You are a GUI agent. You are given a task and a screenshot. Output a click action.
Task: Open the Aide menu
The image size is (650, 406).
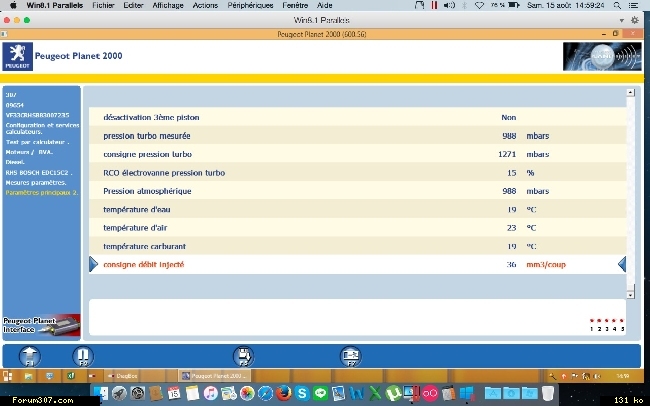click(325, 5)
